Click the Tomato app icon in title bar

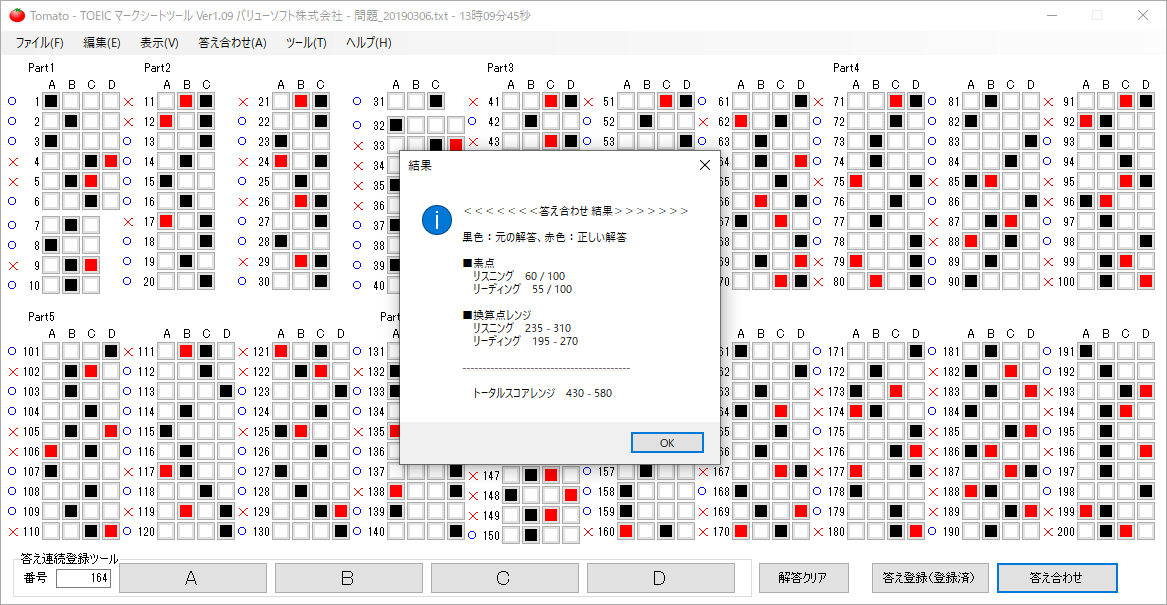[15, 15]
